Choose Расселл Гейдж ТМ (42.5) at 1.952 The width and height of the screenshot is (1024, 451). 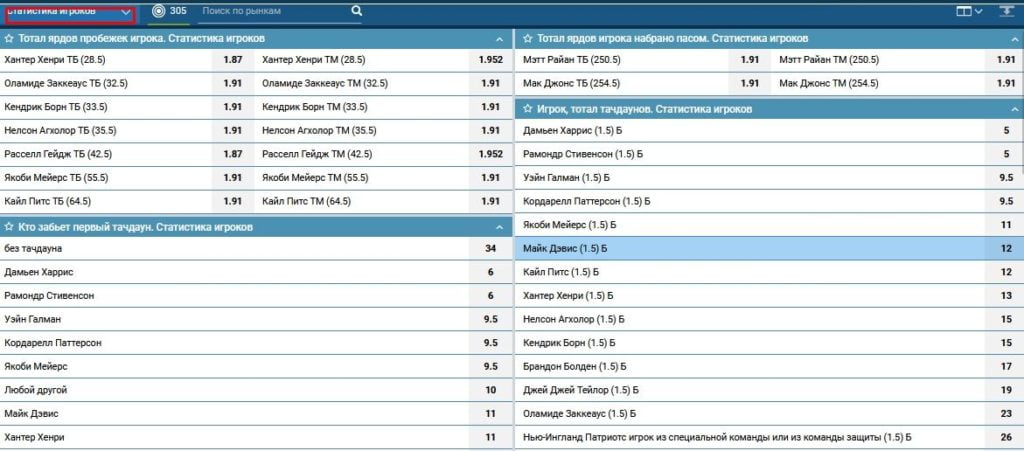click(490, 154)
